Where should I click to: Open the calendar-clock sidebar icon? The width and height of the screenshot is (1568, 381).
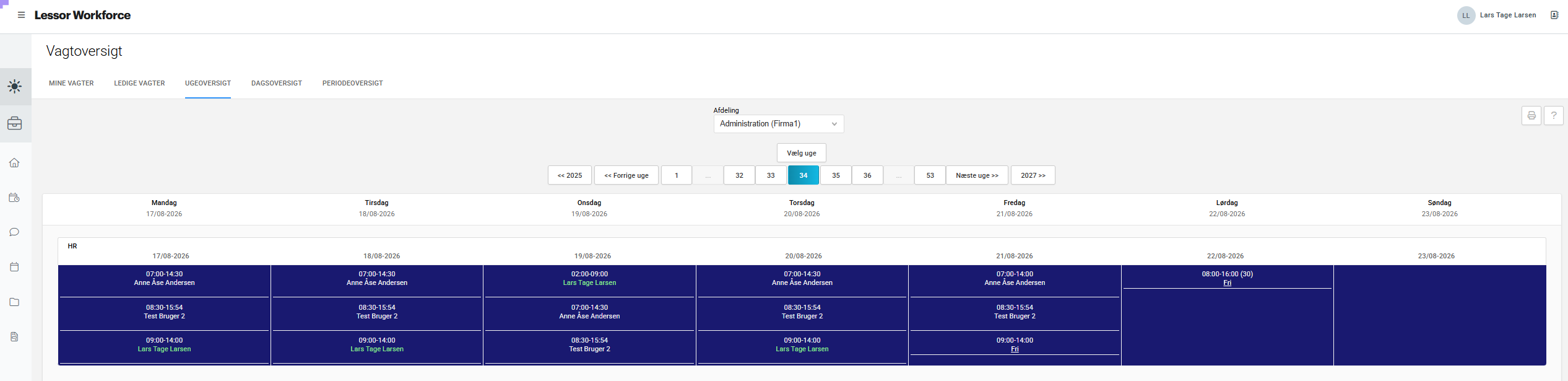pyautogui.click(x=14, y=198)
